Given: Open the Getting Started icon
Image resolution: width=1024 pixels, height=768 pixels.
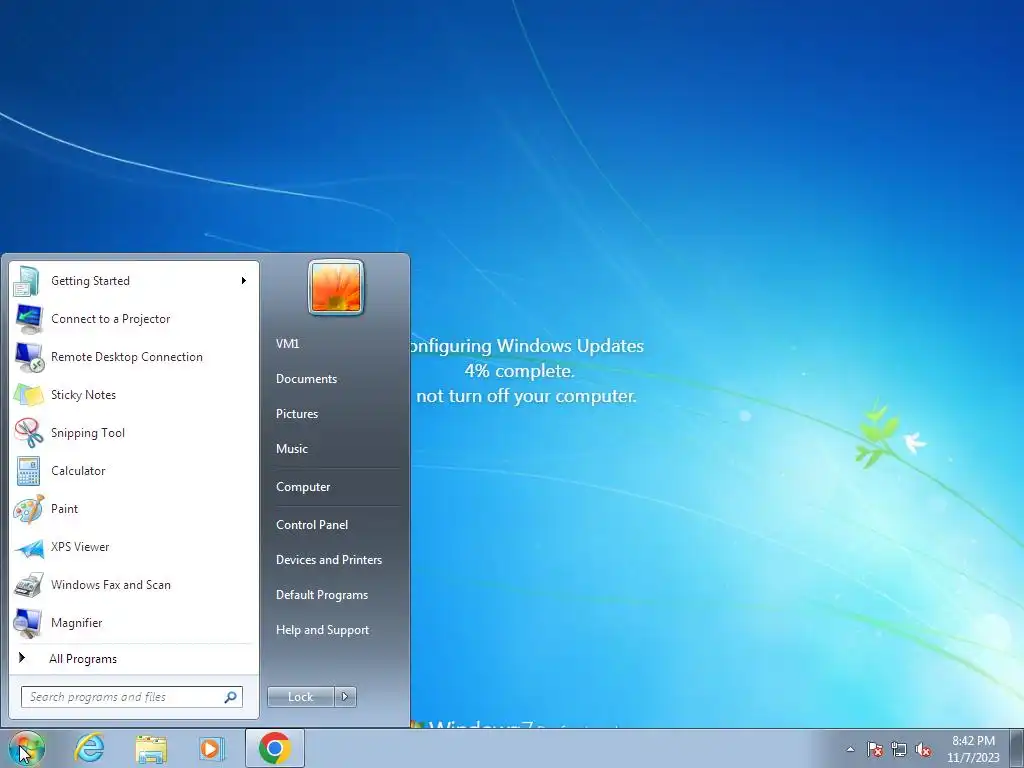Looking at the screenshot, I should pos(27,281).
